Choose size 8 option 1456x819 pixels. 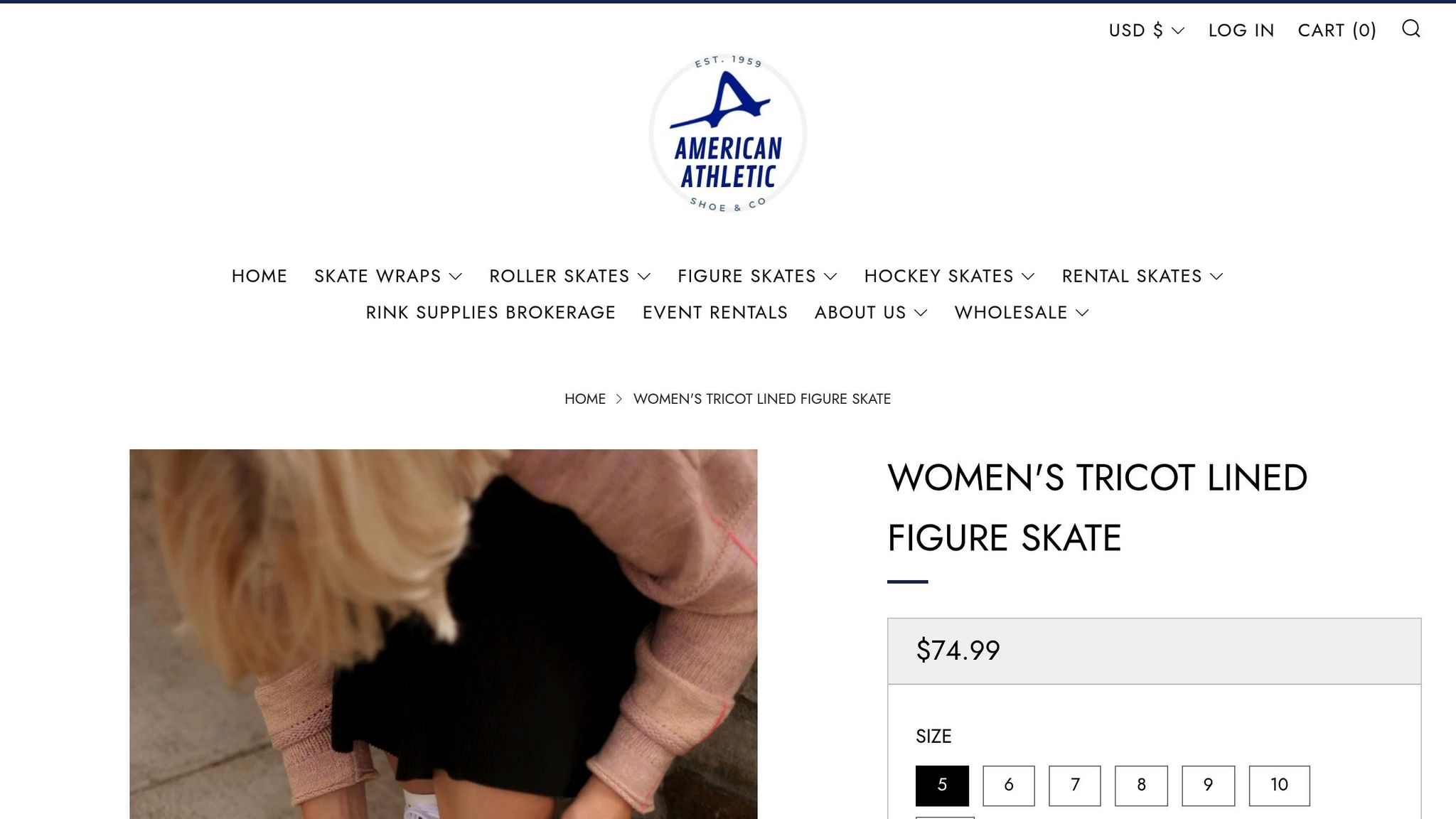(1141, 786)
